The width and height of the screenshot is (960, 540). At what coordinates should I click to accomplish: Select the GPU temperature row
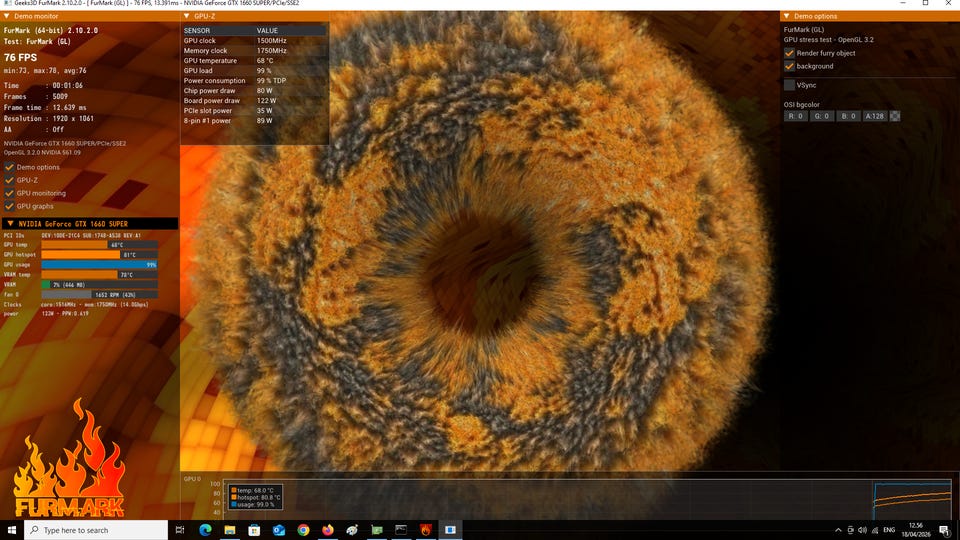point(254,61)
